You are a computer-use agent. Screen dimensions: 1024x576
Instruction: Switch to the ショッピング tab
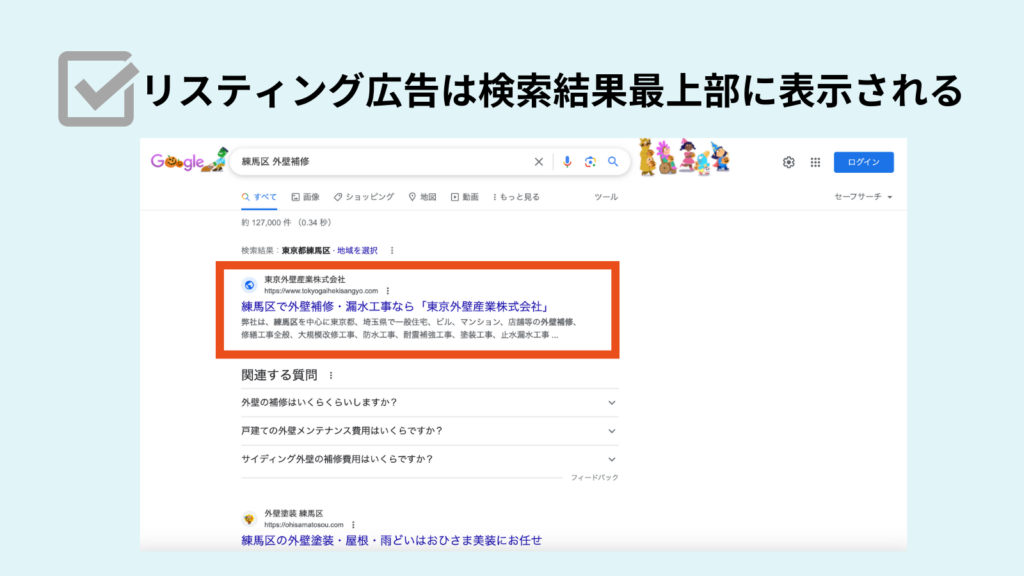pos(364,197)
